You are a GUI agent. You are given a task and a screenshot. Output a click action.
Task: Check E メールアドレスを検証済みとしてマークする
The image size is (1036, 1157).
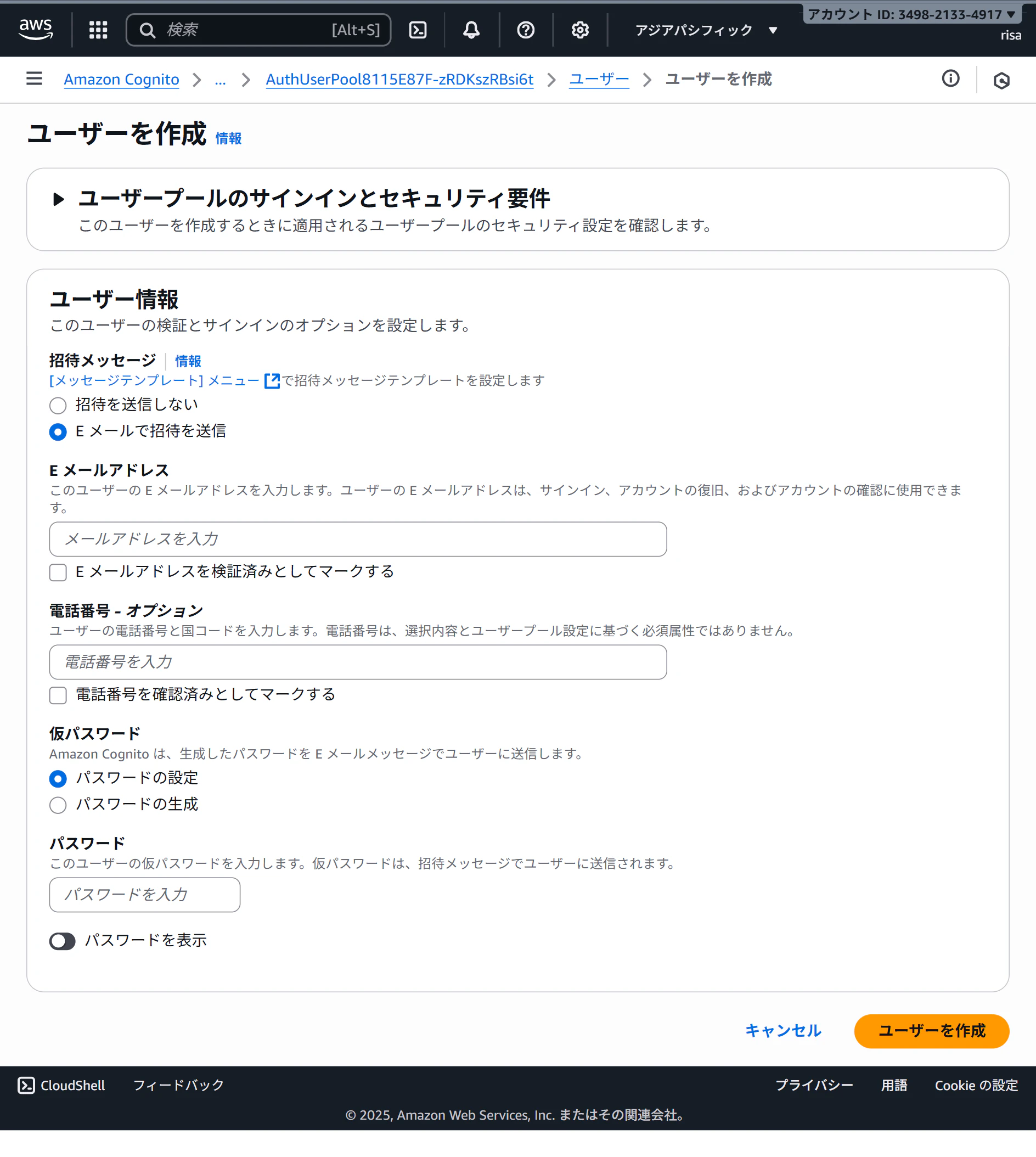pyautogui.click(x=58, y=572)
